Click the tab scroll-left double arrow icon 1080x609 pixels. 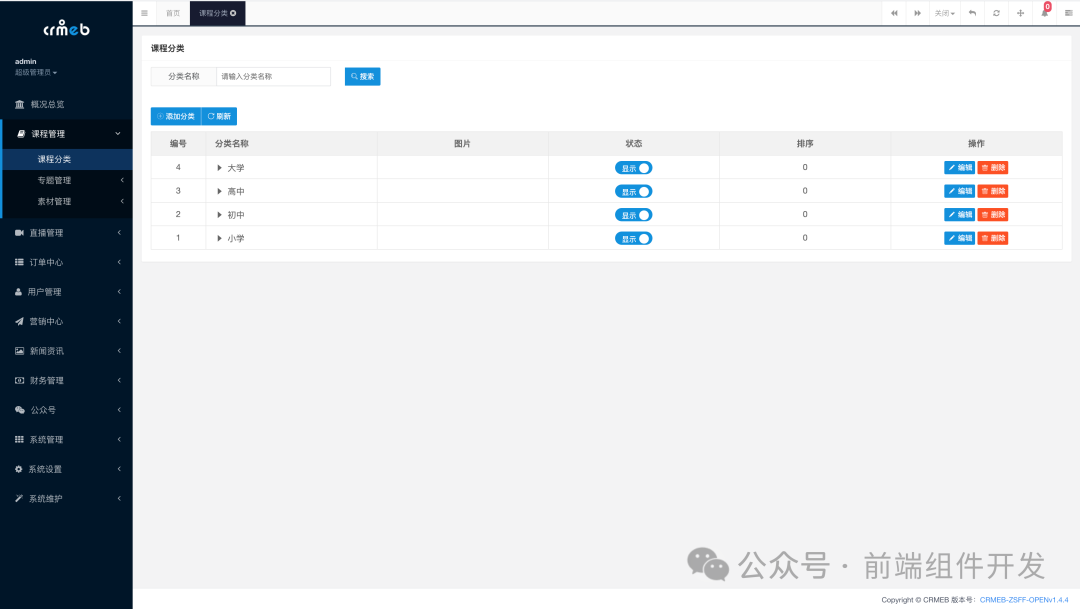point(894,13)
